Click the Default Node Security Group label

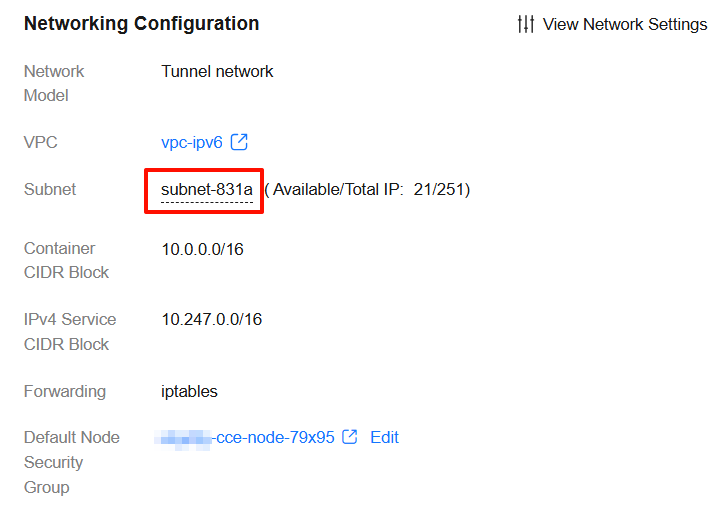click(71, 462)
